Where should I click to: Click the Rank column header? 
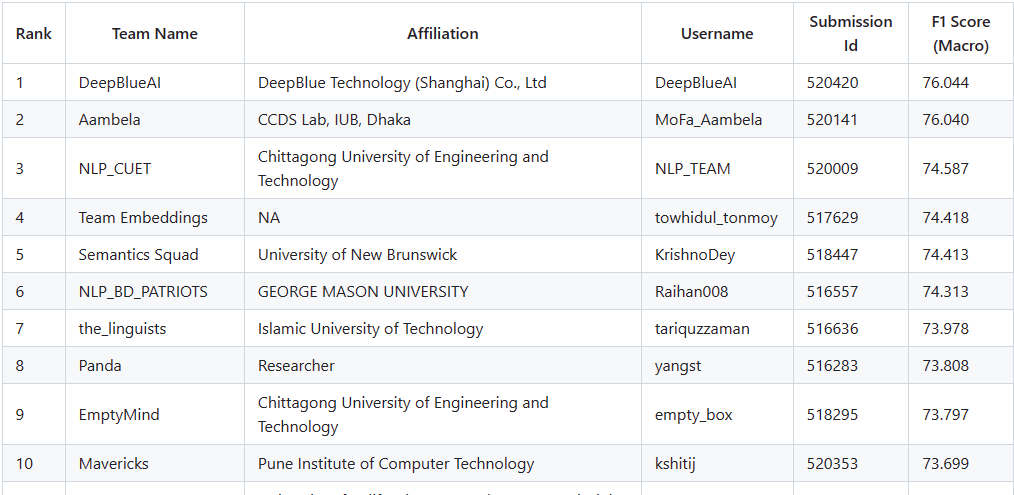34,34
